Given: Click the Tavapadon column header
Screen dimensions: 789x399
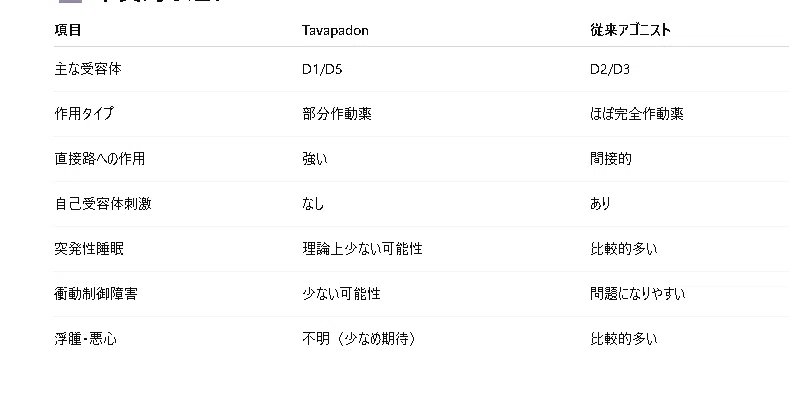Looking at the screenshot, I should coord(335,30).
